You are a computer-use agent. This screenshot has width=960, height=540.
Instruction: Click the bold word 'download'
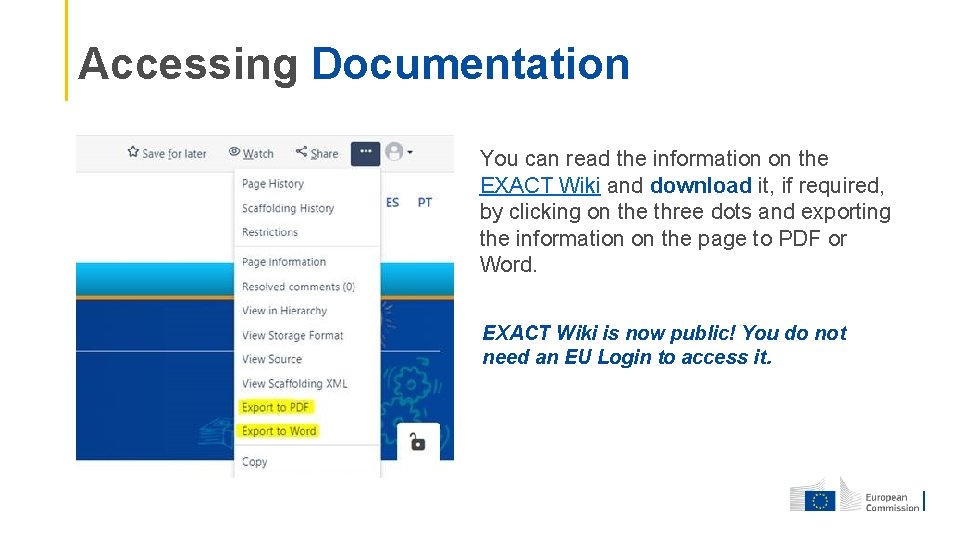700,185
